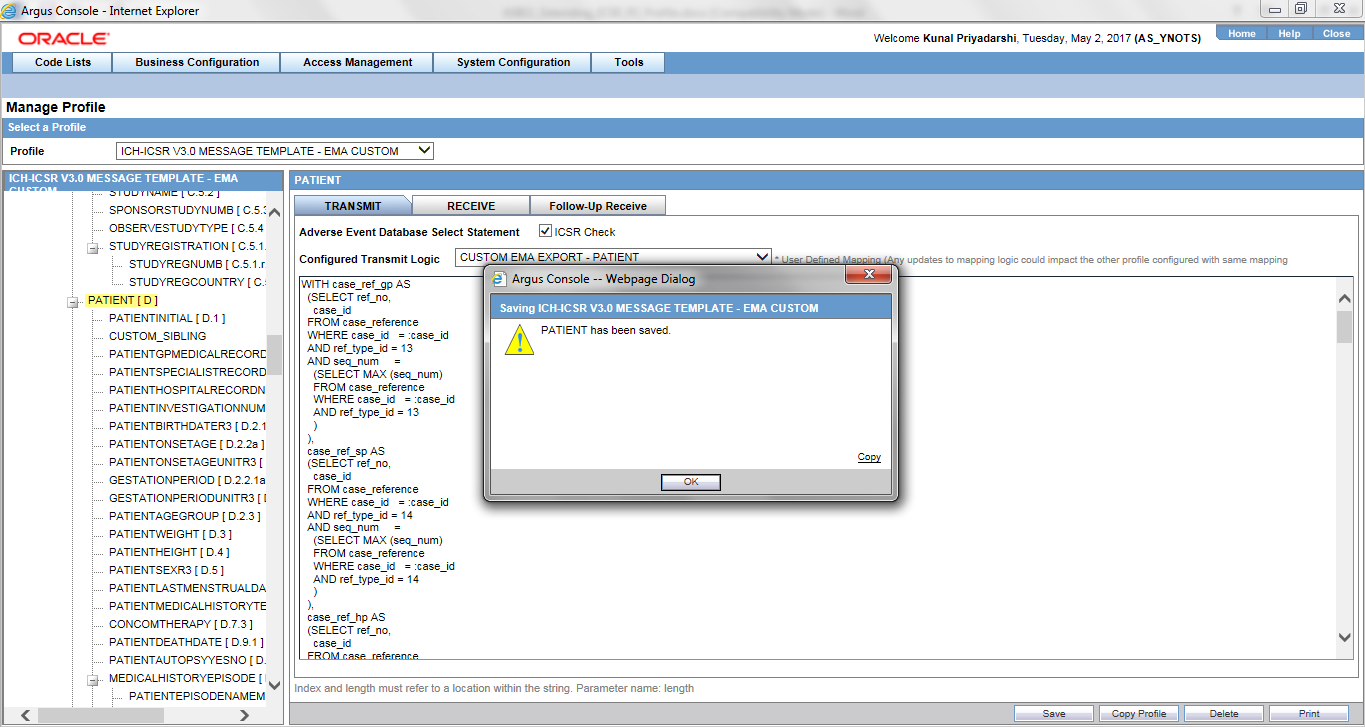
Task: Select PATIENTBIRTHDATER3 tree item
Action: tap(187, 426)
